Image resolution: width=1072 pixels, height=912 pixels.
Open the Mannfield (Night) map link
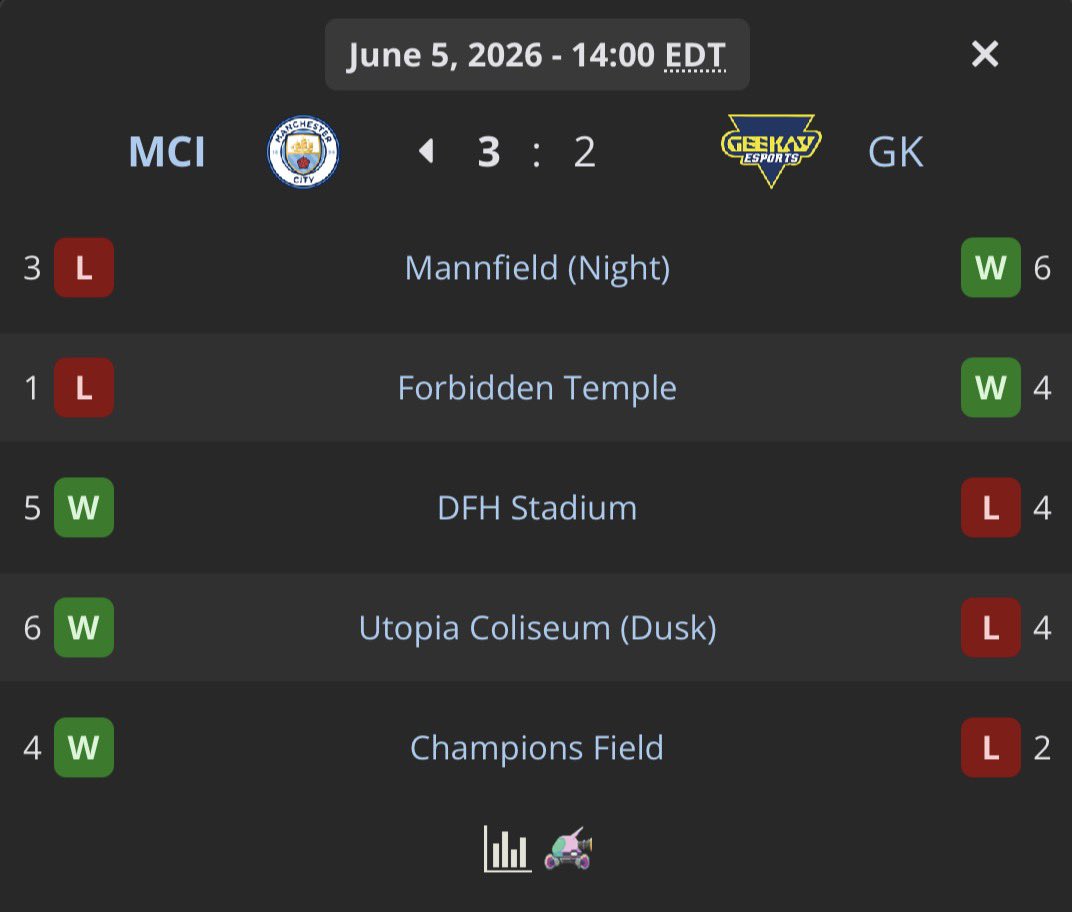pyautogui.click(x=537, y=267)
